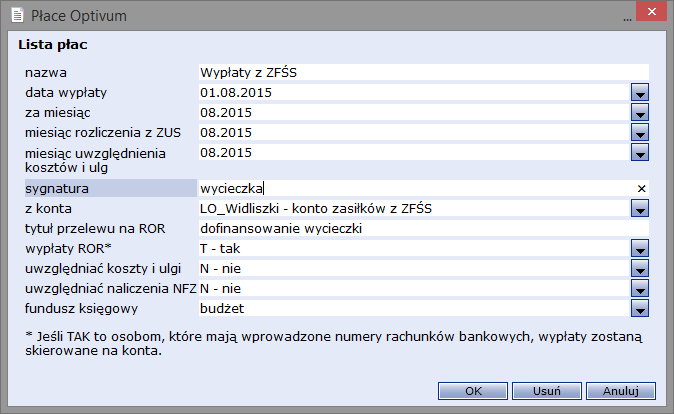Viewport: 674px width, 414px height.
Task: Click the za miesiąc value 08.2015
Action: 226,113
